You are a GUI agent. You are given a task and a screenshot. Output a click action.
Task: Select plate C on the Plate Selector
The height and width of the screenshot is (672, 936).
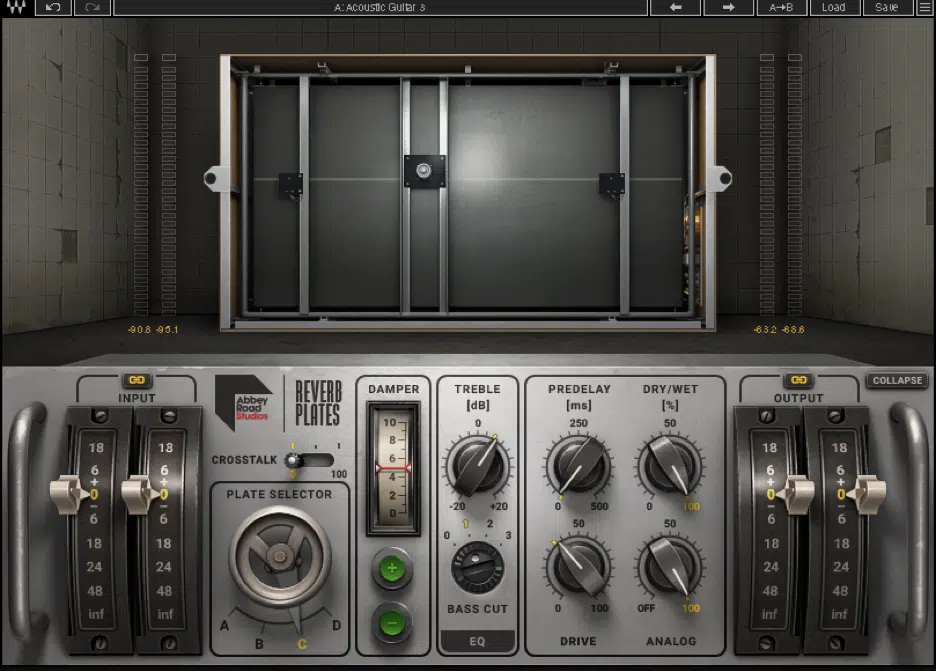302,644
